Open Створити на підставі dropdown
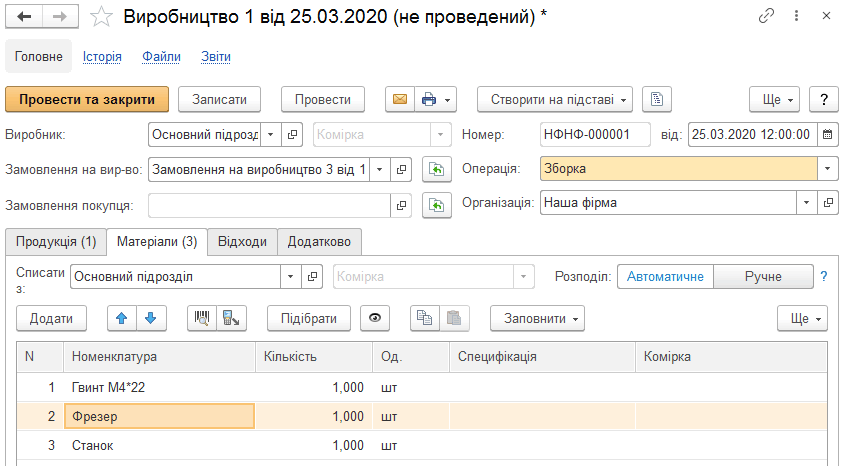Image resolution: width=842 pixels, height=467 pixels. 555,99
